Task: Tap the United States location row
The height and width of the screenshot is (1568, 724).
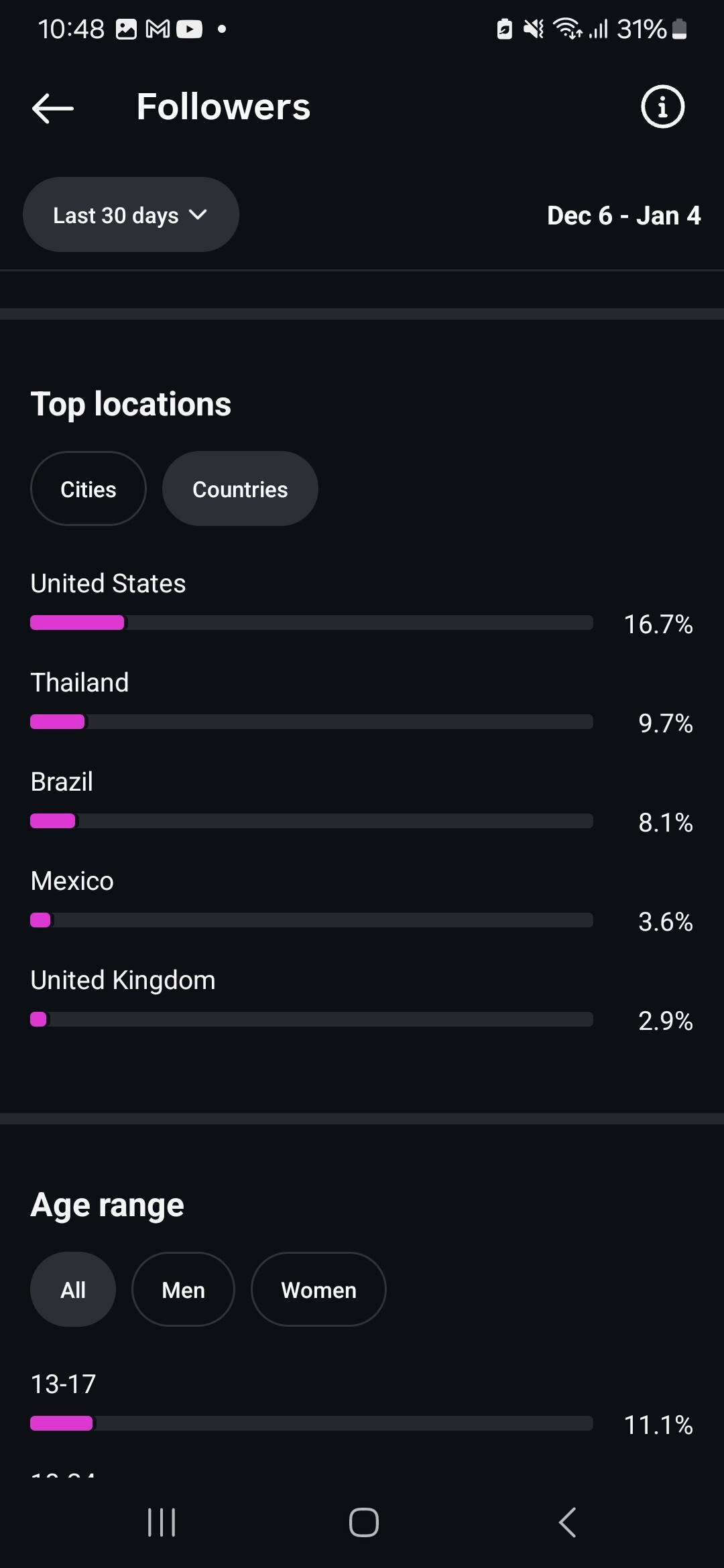Action: pyautogui.click(x=108, y=584)
